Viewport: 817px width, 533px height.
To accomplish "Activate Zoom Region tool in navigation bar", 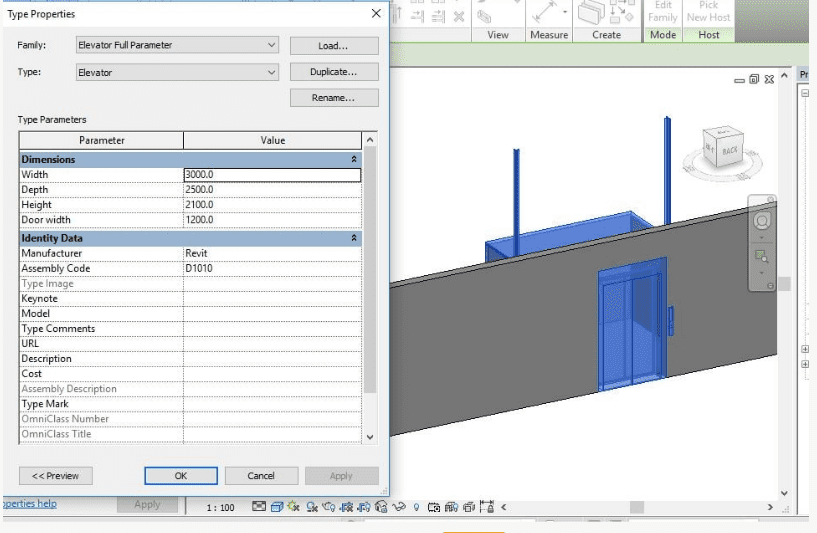I will click(762, 256).
